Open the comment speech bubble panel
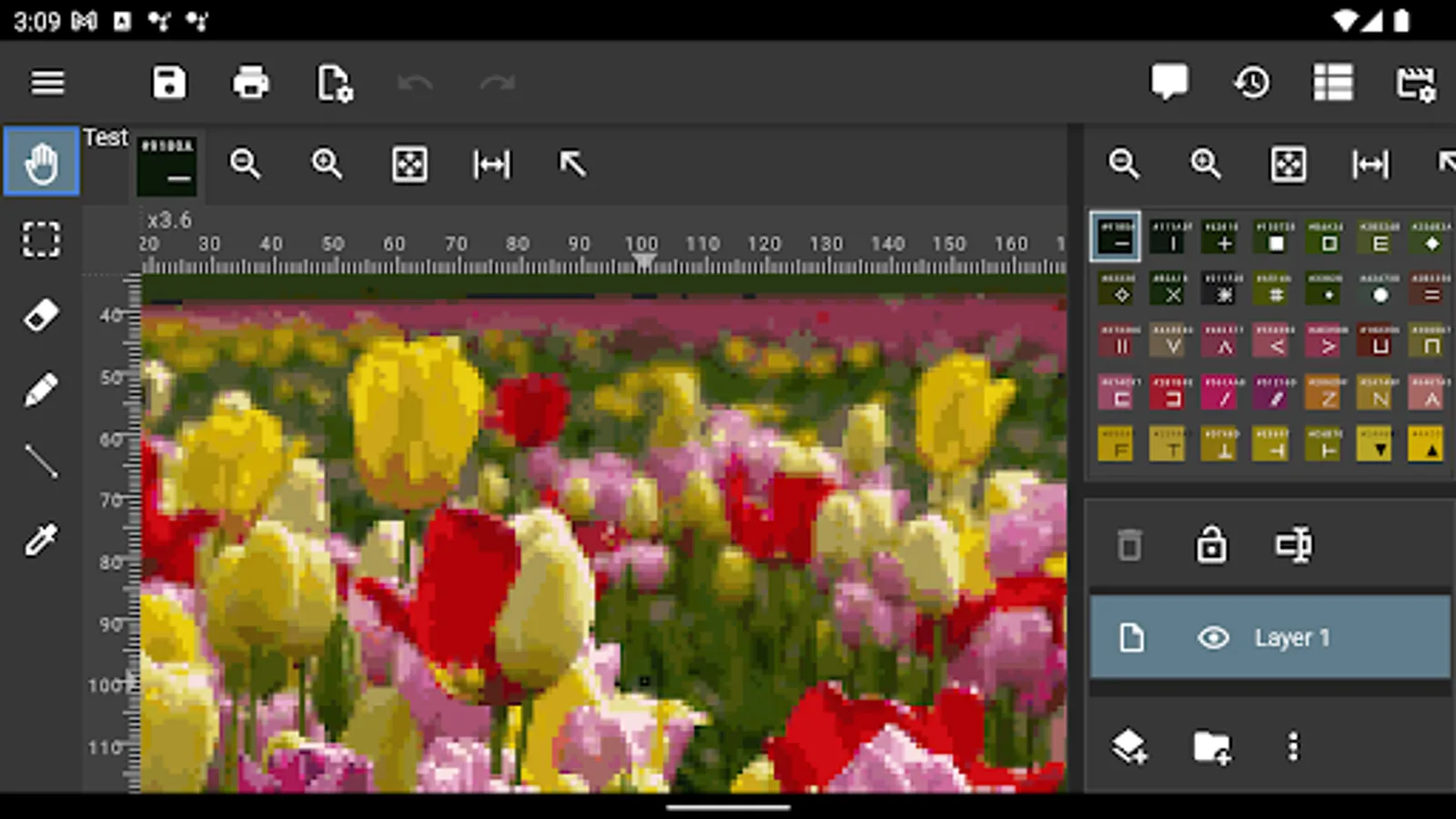The image size is (1456, 819). pyautogui.click(x=1169, y=83)
